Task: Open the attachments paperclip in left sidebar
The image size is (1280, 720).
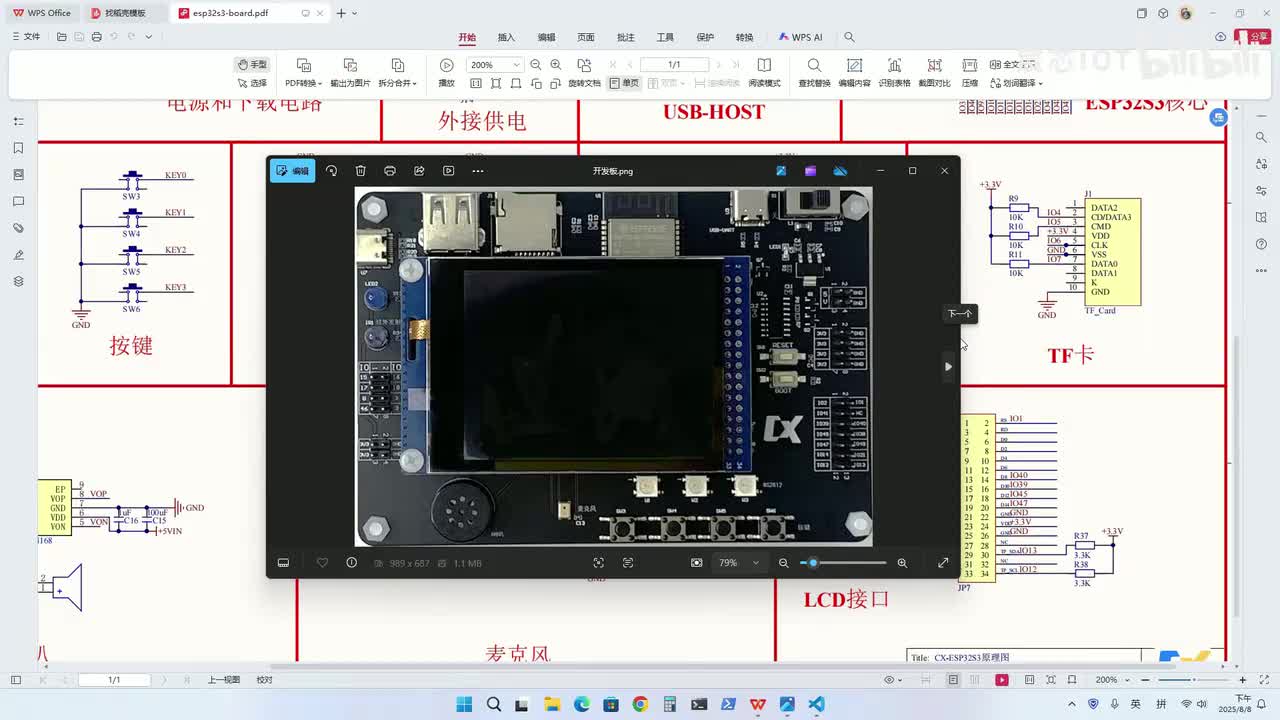Action: pos(18,228)
